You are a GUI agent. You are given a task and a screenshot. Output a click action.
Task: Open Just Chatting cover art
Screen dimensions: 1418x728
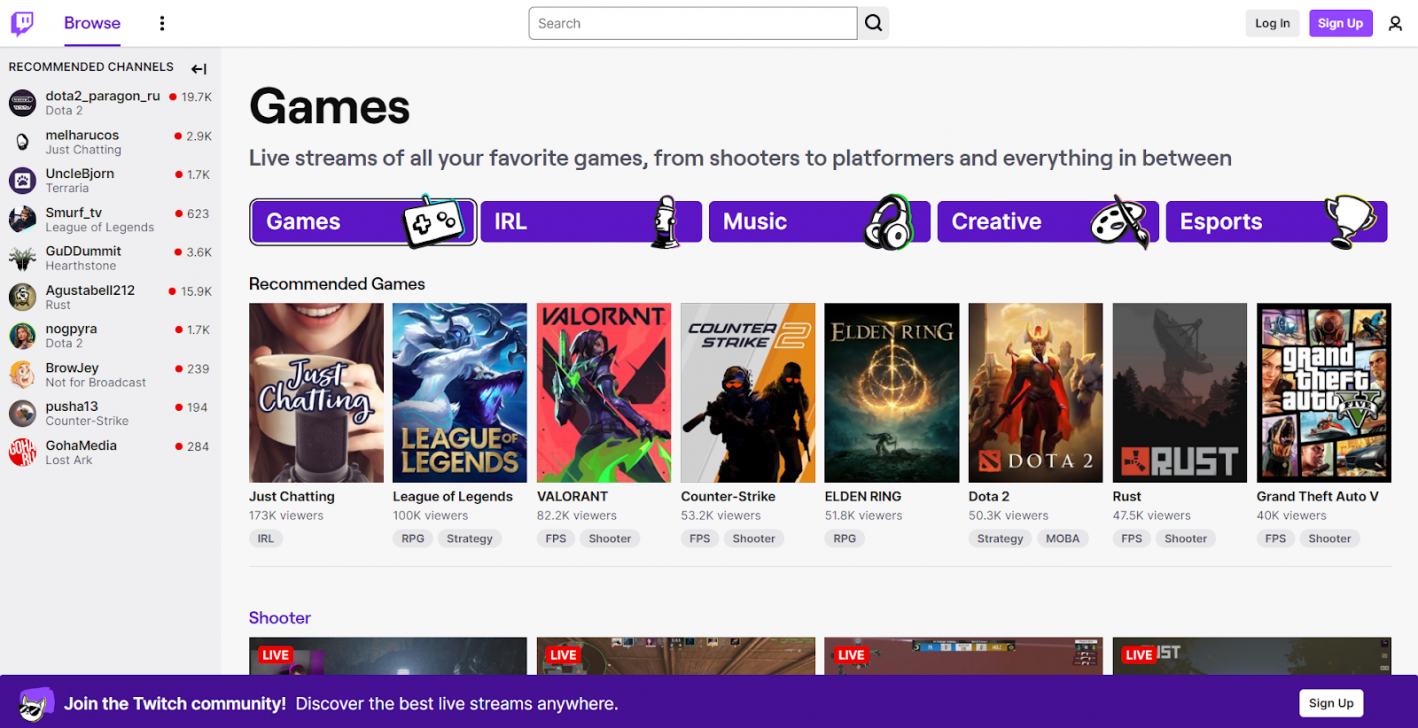316,393
